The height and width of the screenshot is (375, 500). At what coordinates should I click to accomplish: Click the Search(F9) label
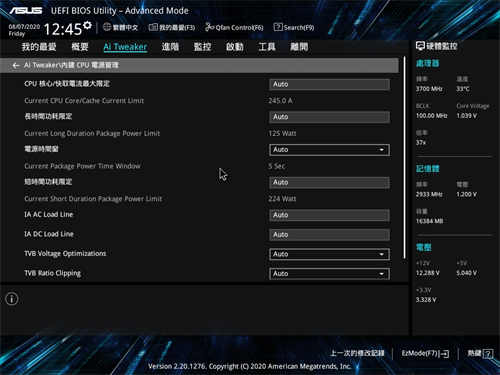(299, 27)
